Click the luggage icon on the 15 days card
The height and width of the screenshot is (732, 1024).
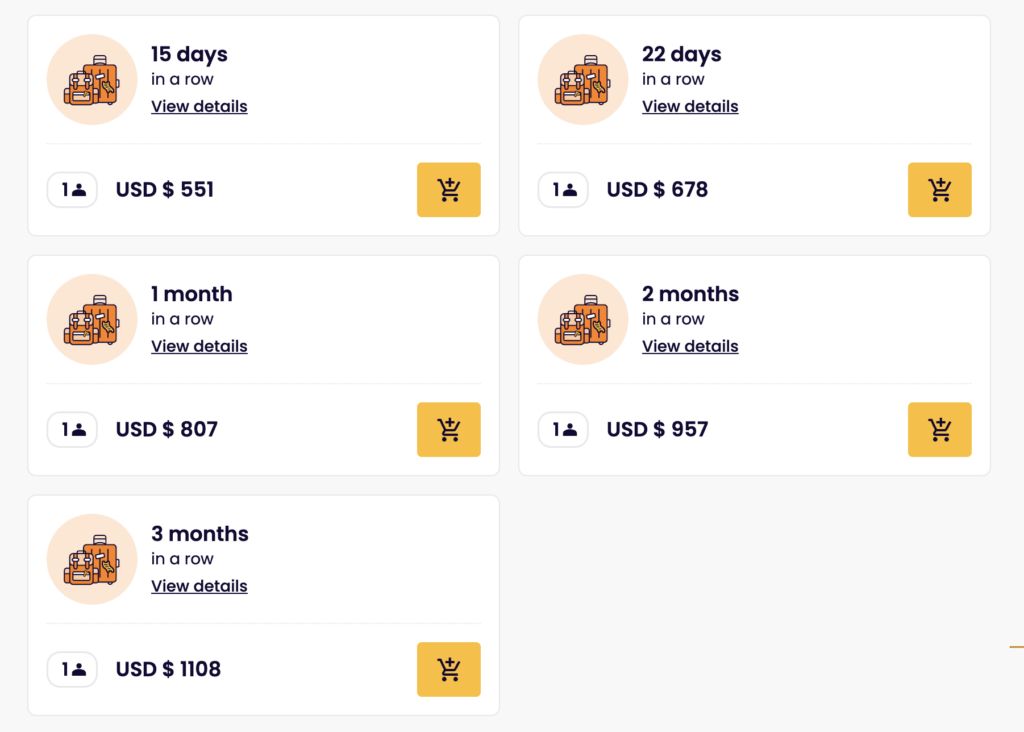[91, 79]
